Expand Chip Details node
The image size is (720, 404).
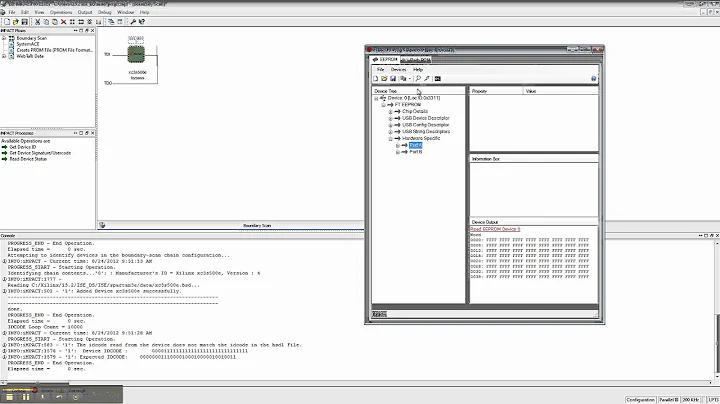(391, 112)
